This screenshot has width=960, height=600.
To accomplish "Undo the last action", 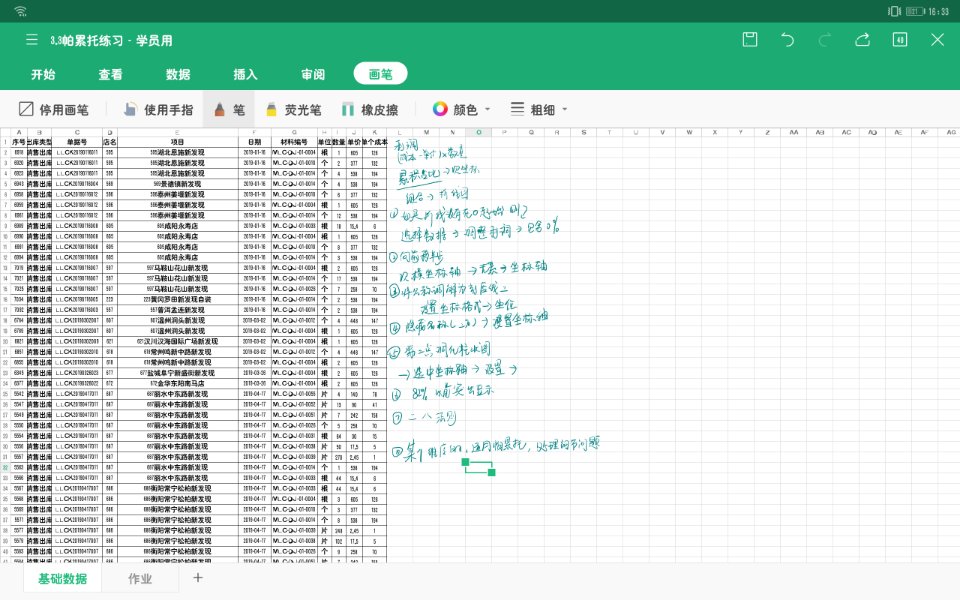I will click(787, 40).
